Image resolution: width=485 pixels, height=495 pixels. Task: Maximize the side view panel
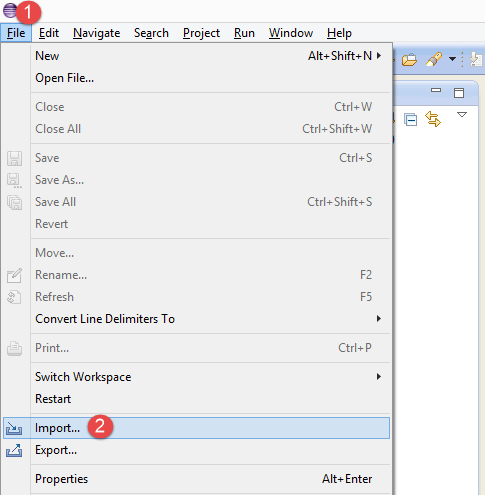[x=459, y=93]
